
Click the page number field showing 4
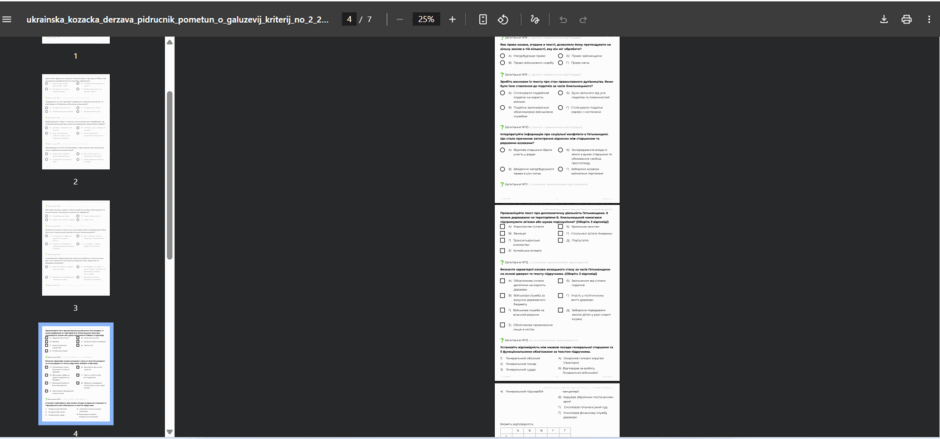click(x=349, y=19)
